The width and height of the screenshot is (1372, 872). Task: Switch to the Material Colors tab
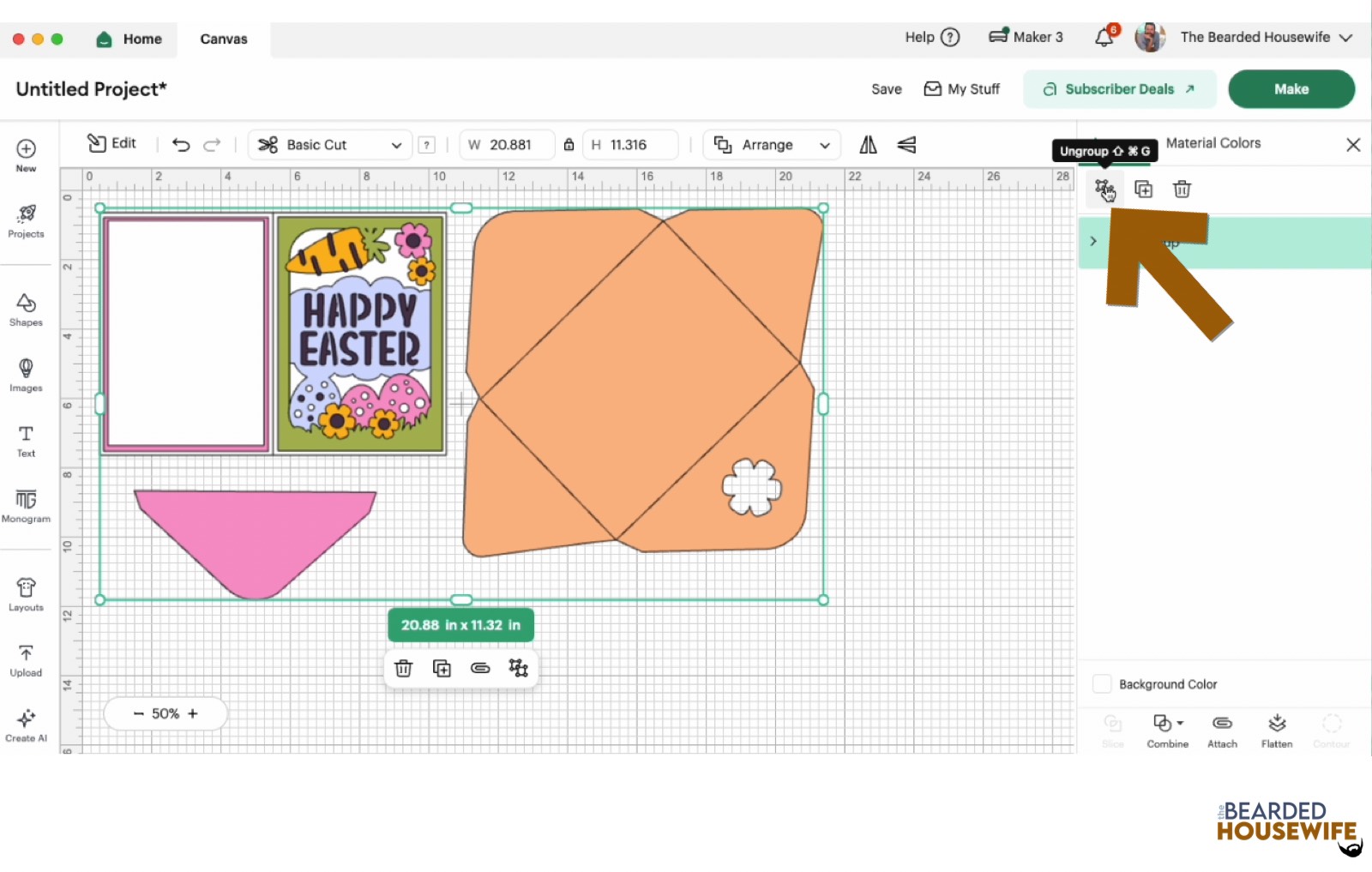click(1213, 143)
